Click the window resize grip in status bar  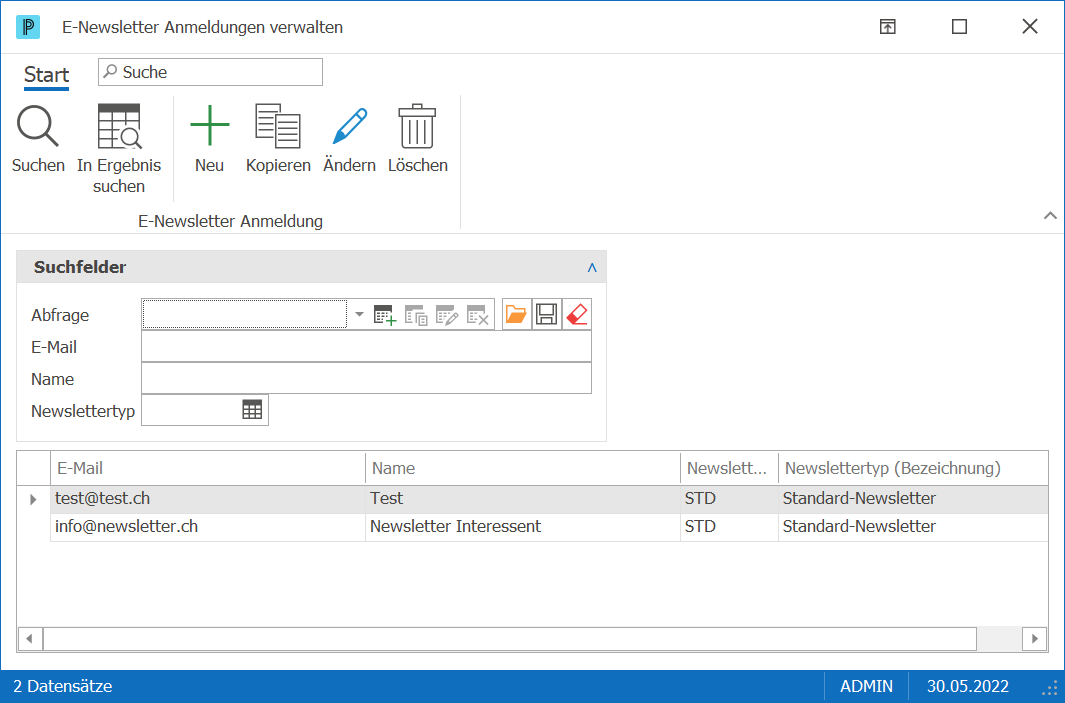click(1050, 689)
